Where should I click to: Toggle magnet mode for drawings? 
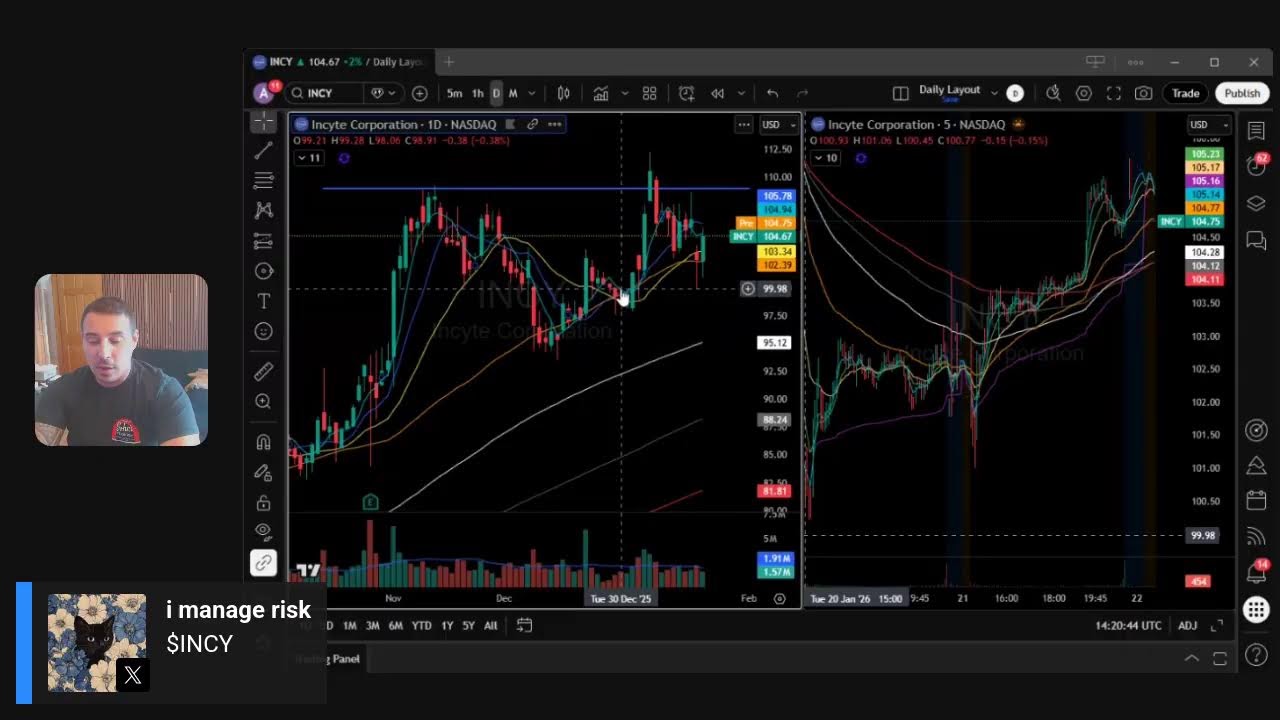coord(263,442)
